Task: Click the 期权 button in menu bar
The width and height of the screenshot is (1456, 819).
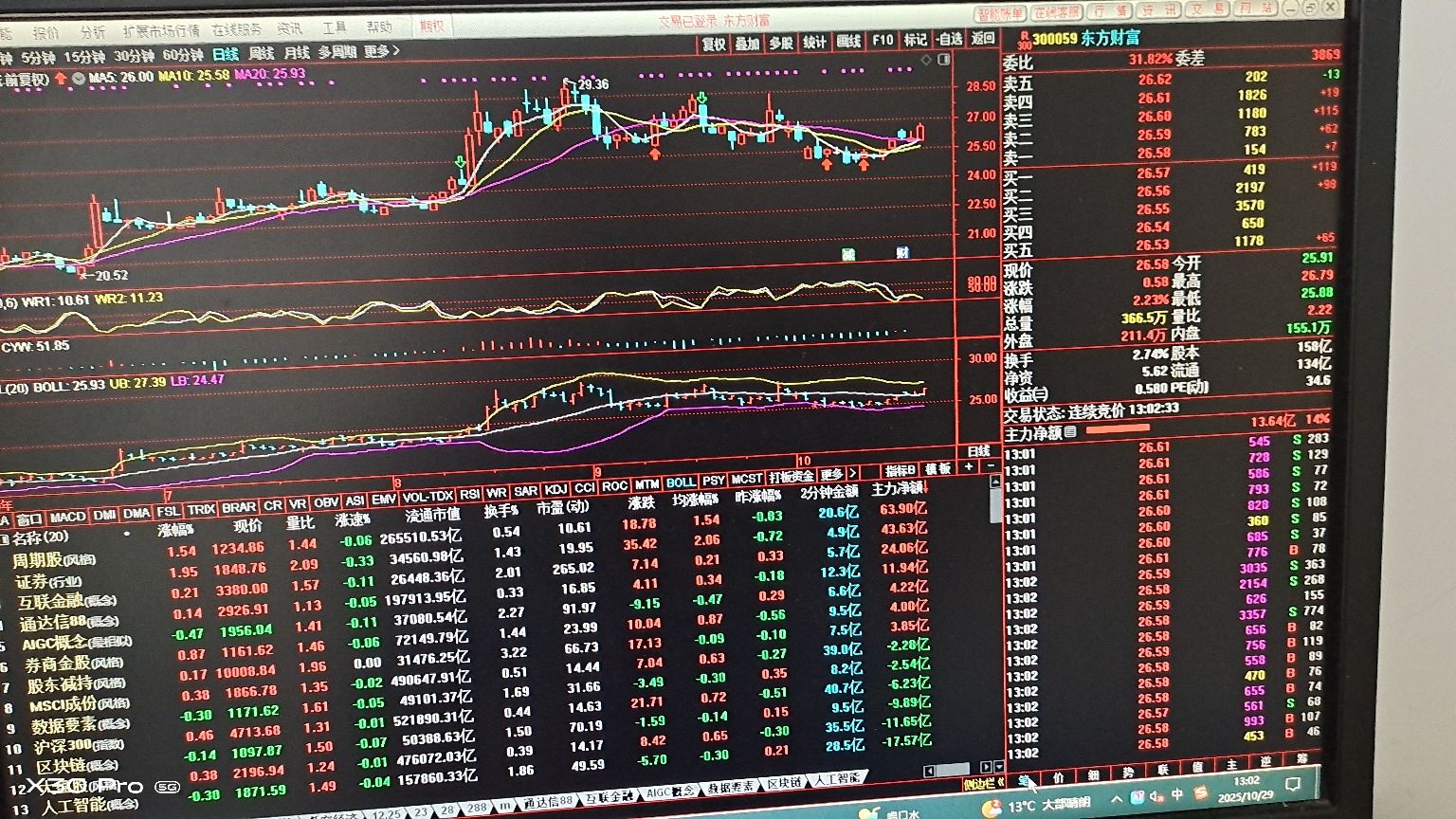Action: (432, 26)
